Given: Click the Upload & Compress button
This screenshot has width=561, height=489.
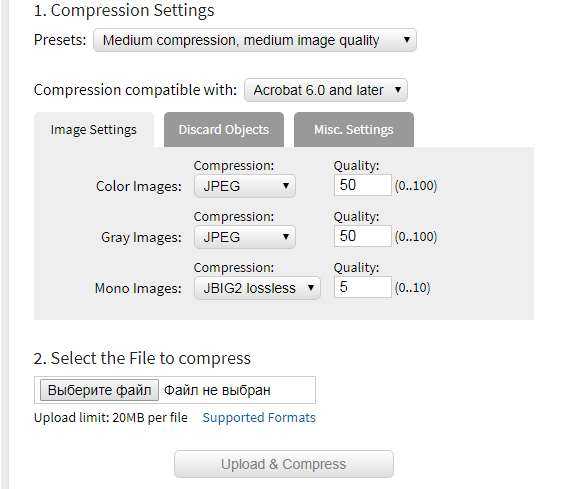Looking at the screenshot, I should click(284, 464).
